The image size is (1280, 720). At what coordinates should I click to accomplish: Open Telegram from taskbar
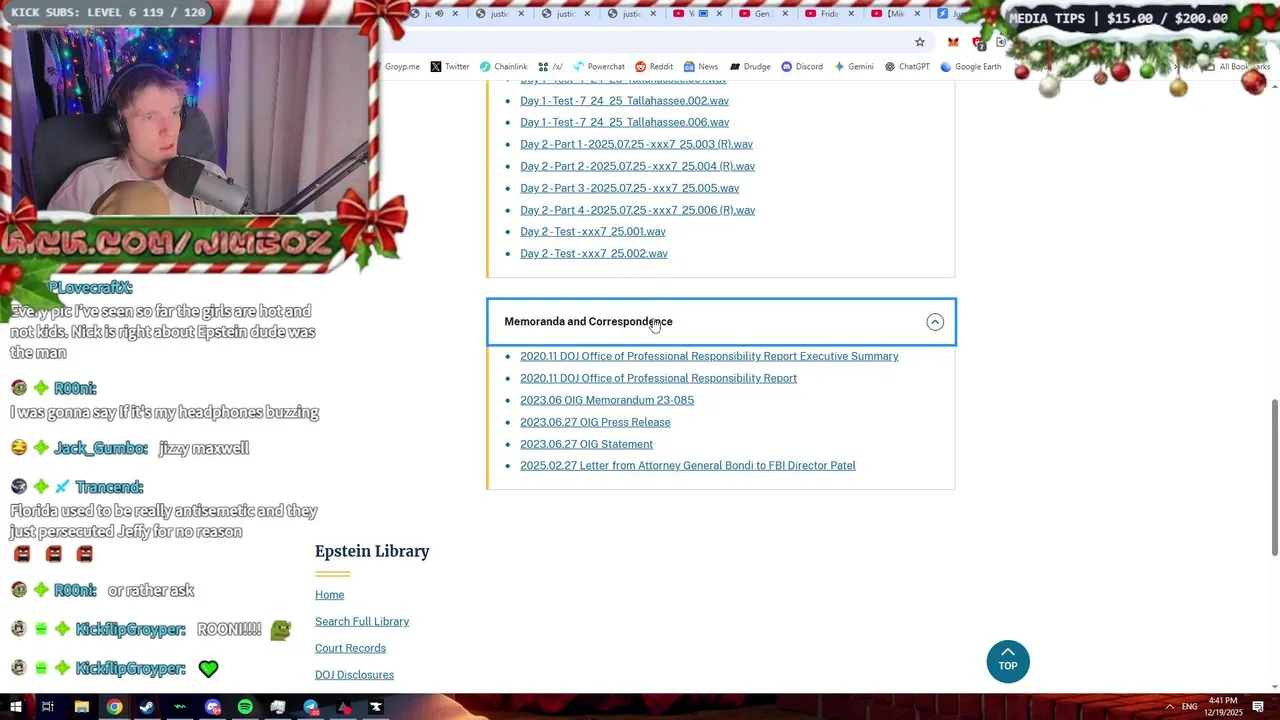(311, 707)
